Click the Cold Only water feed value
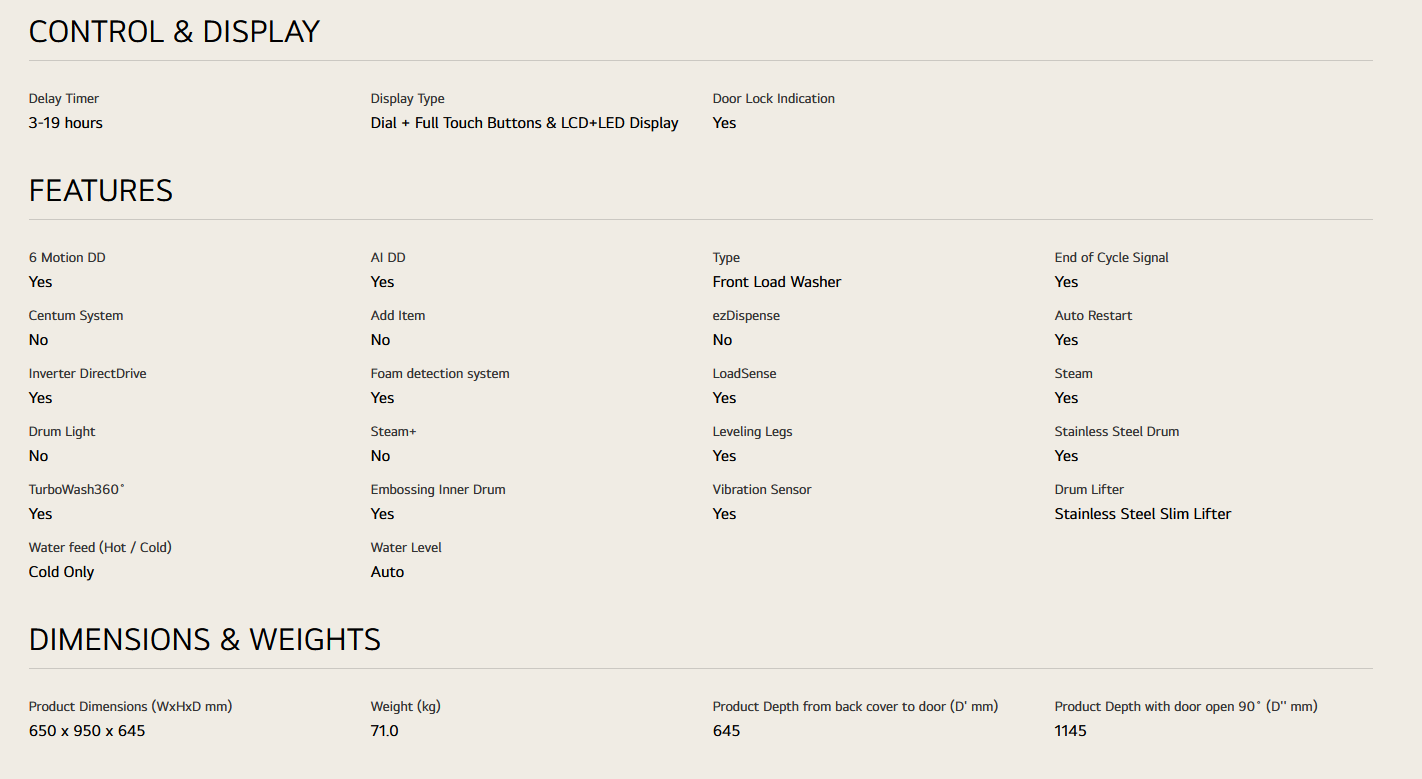The image size is (1422, 779). click(x=61, y=572)
